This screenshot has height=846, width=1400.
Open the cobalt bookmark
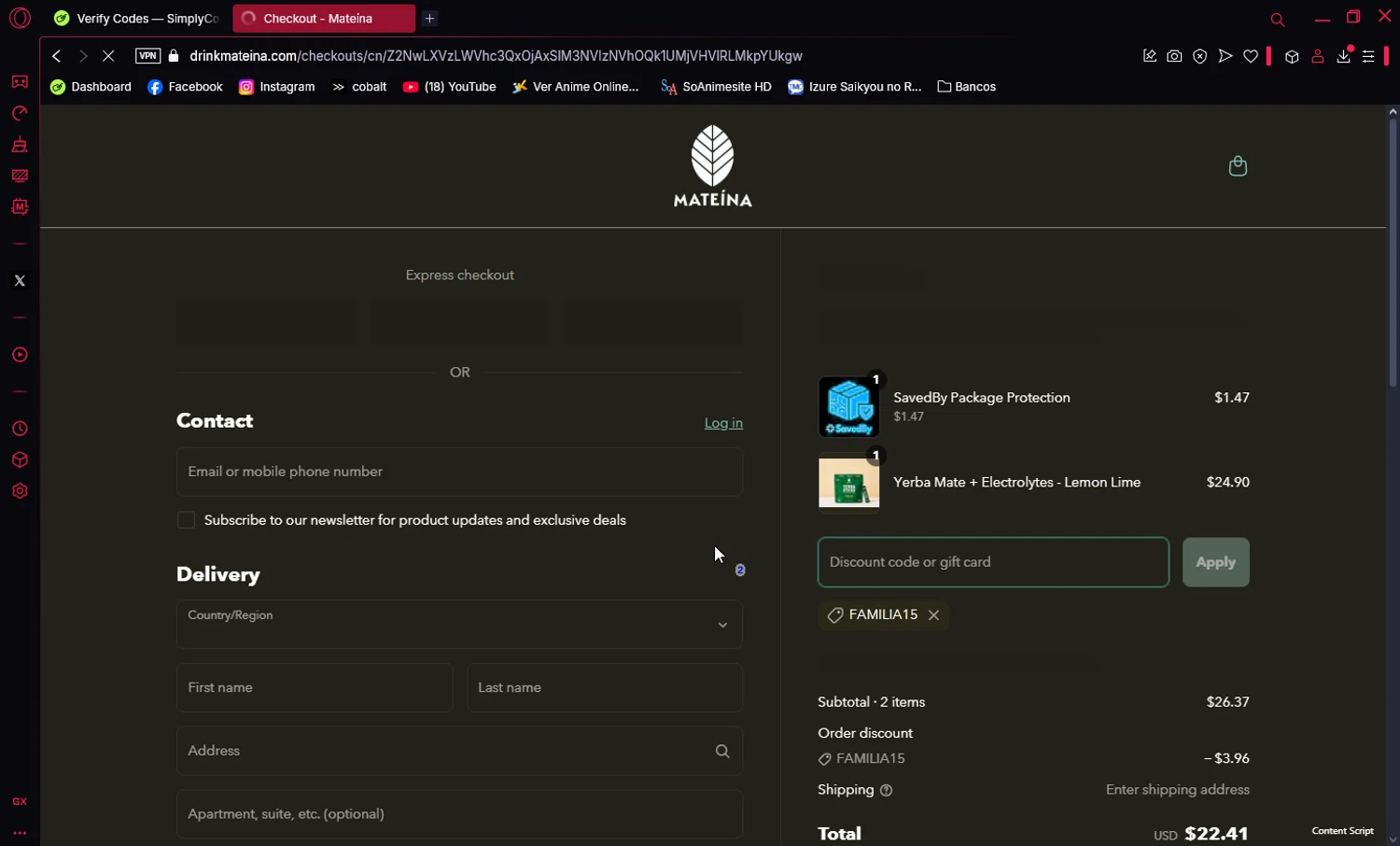pos(359,87)
